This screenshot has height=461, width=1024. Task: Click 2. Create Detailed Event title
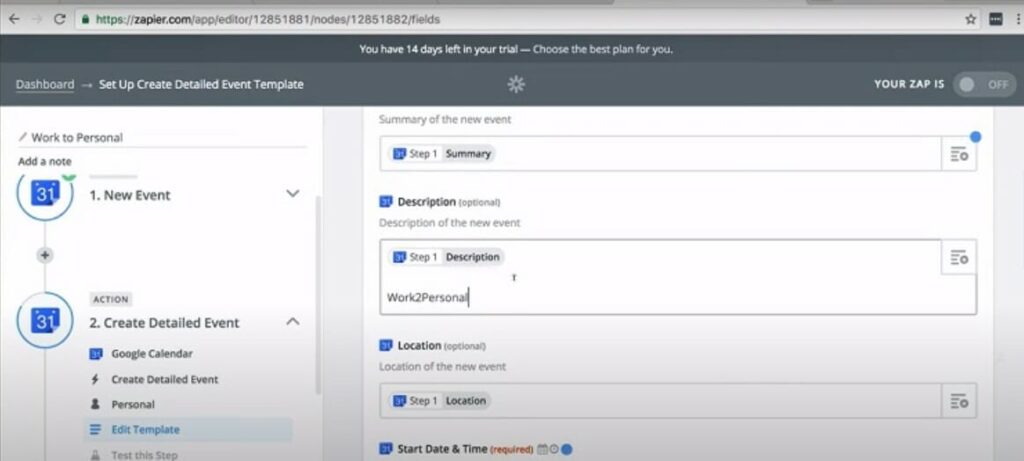click(x=164, y=323)
